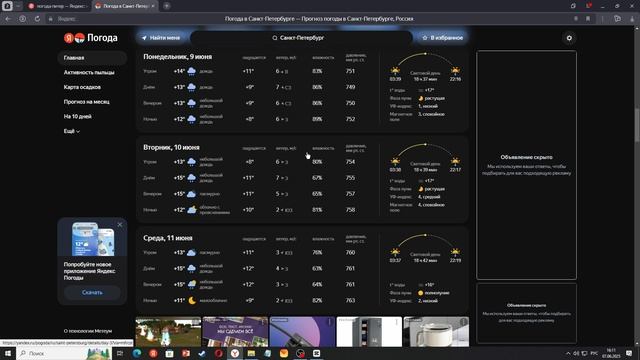The image size is (640, 360).
Task: Click the upper Объявление скрыто panel
Action: pos(526,165)
